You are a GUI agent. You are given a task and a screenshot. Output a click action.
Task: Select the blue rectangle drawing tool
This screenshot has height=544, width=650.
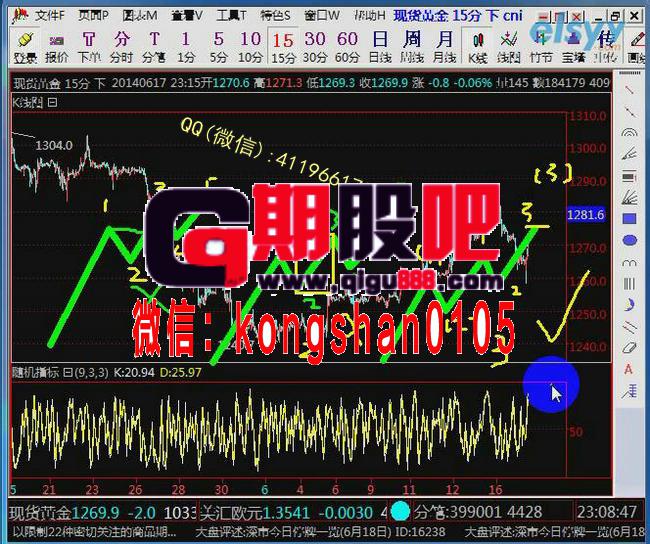[629, 219]
